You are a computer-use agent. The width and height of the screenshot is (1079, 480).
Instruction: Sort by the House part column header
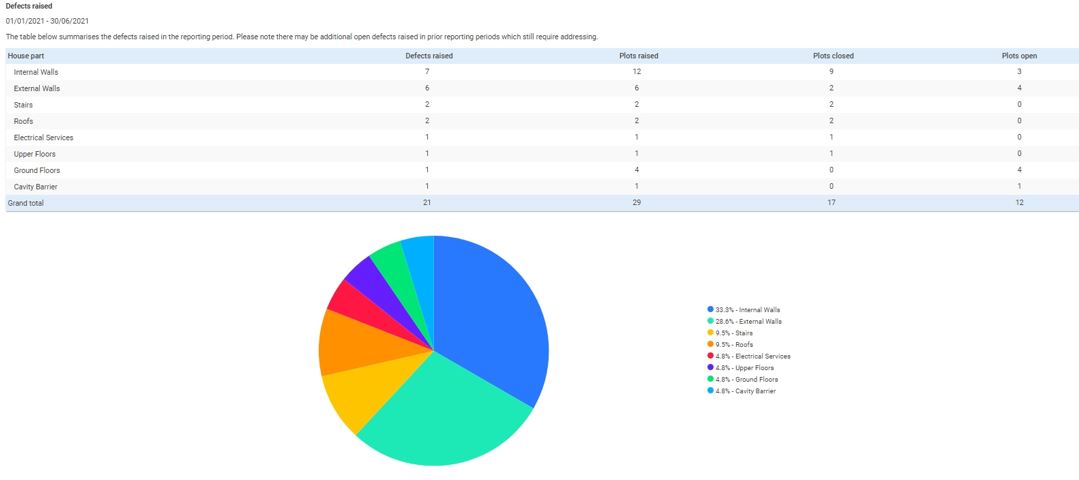click(x=26, y=56)
